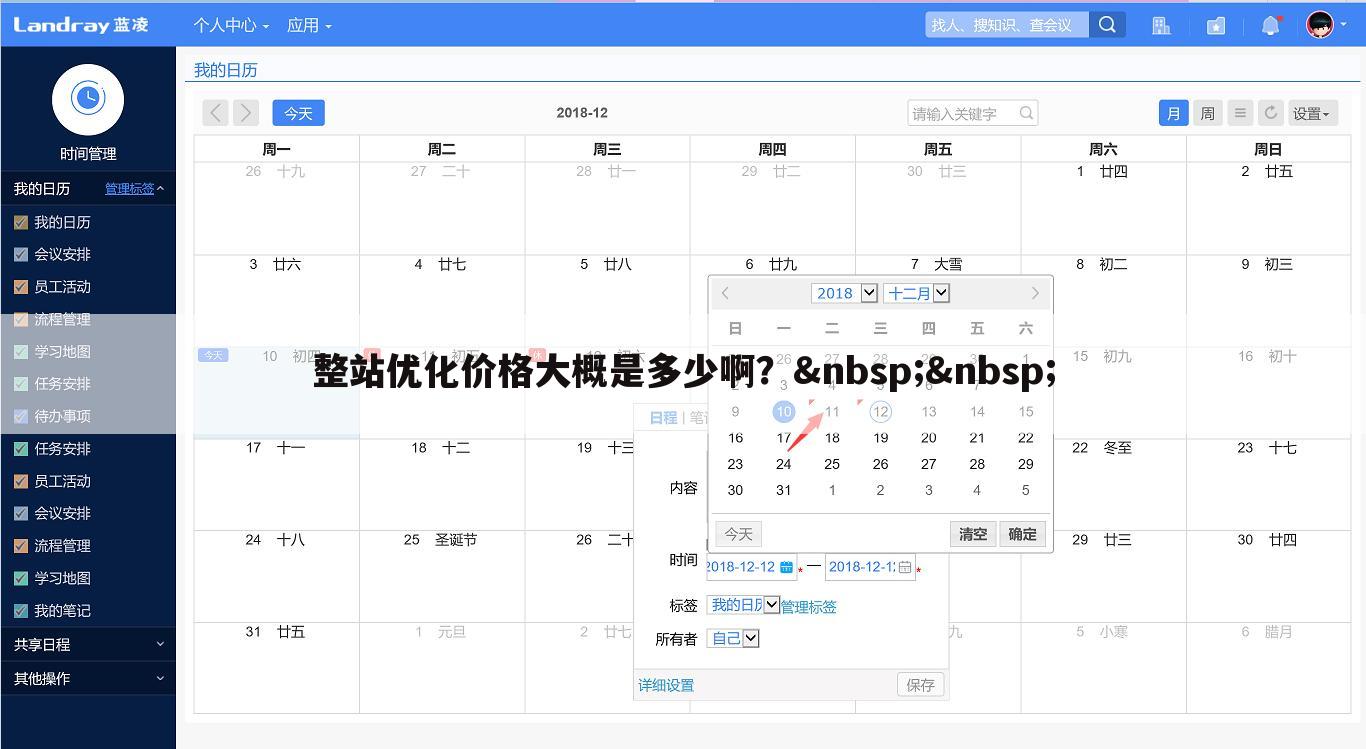Click calendar cell 31 廿五
Viewport: 1366px width, 749px height.
point(277,668)
